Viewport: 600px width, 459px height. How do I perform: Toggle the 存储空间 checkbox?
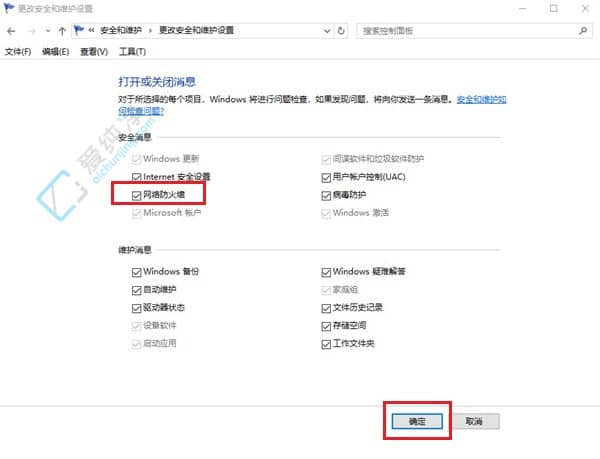(x=326, y=326)
